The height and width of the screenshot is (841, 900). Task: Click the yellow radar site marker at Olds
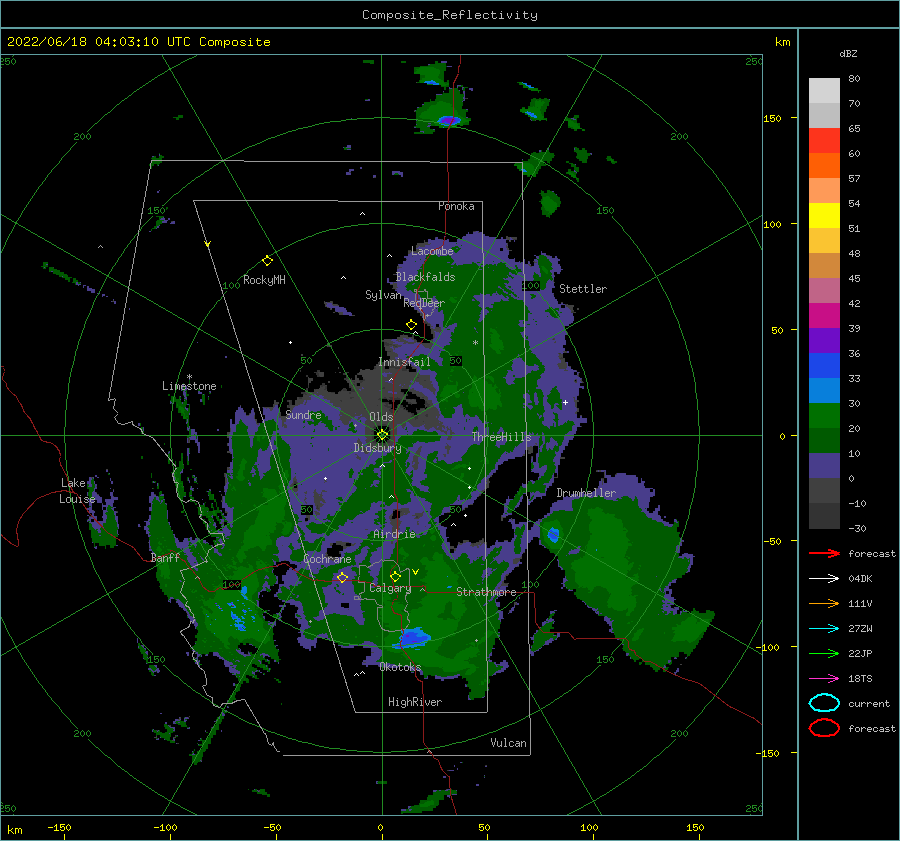(382, 435)
